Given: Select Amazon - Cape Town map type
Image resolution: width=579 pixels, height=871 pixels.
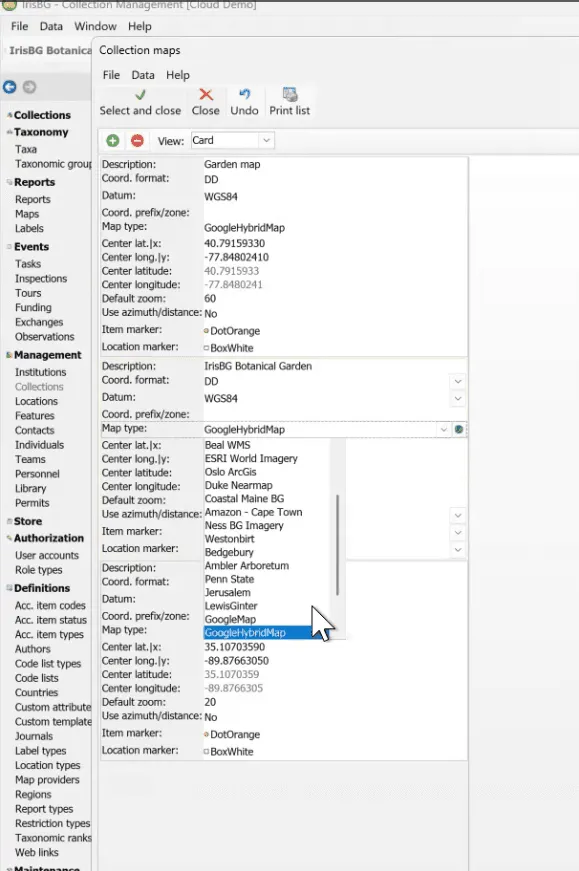Looking at the screenshot, I should click(253, 512).
